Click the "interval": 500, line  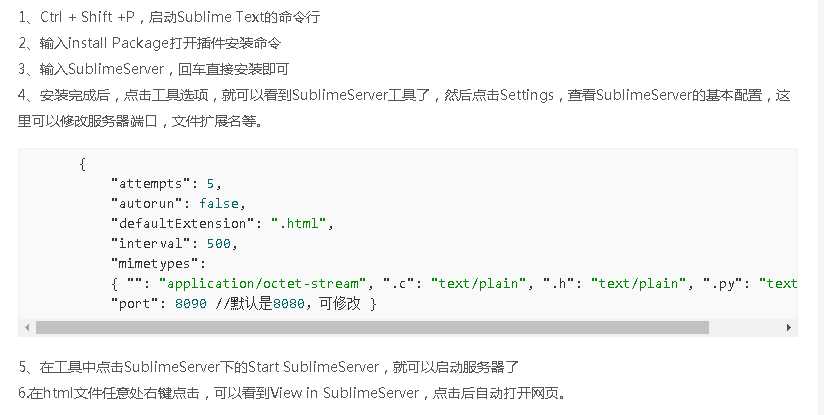pos(174,243)
